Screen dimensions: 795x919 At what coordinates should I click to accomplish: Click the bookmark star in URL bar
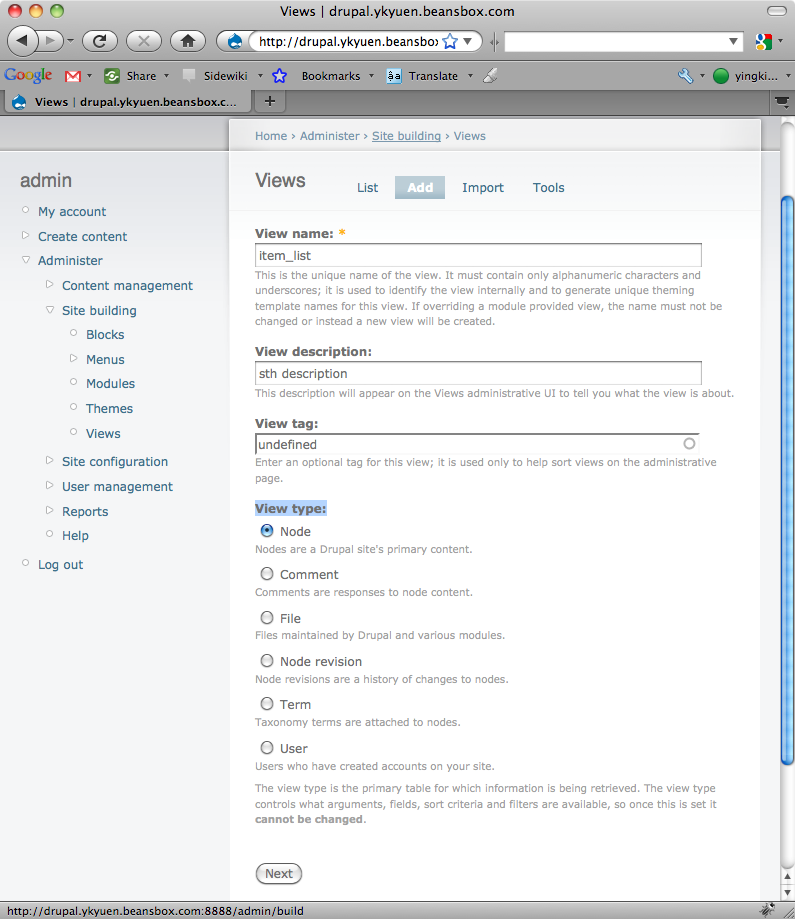[x=450, y=42]
